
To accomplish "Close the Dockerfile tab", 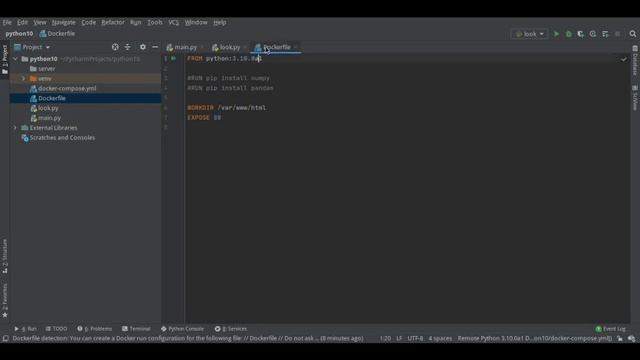I will (x=295, y=47).
